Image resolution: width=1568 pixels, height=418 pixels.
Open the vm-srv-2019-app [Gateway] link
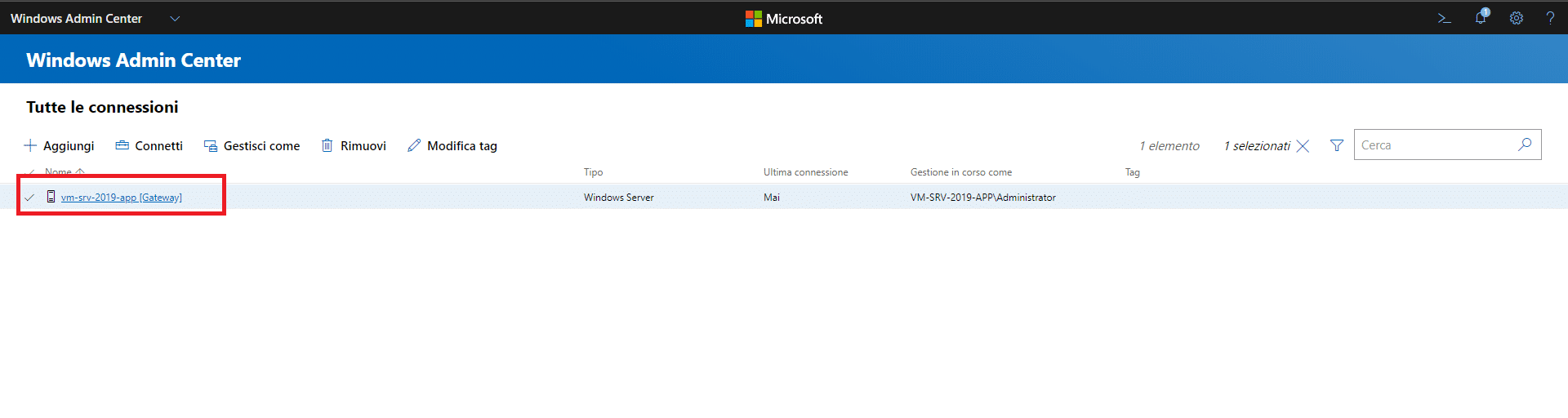click(x=121, y=198)
